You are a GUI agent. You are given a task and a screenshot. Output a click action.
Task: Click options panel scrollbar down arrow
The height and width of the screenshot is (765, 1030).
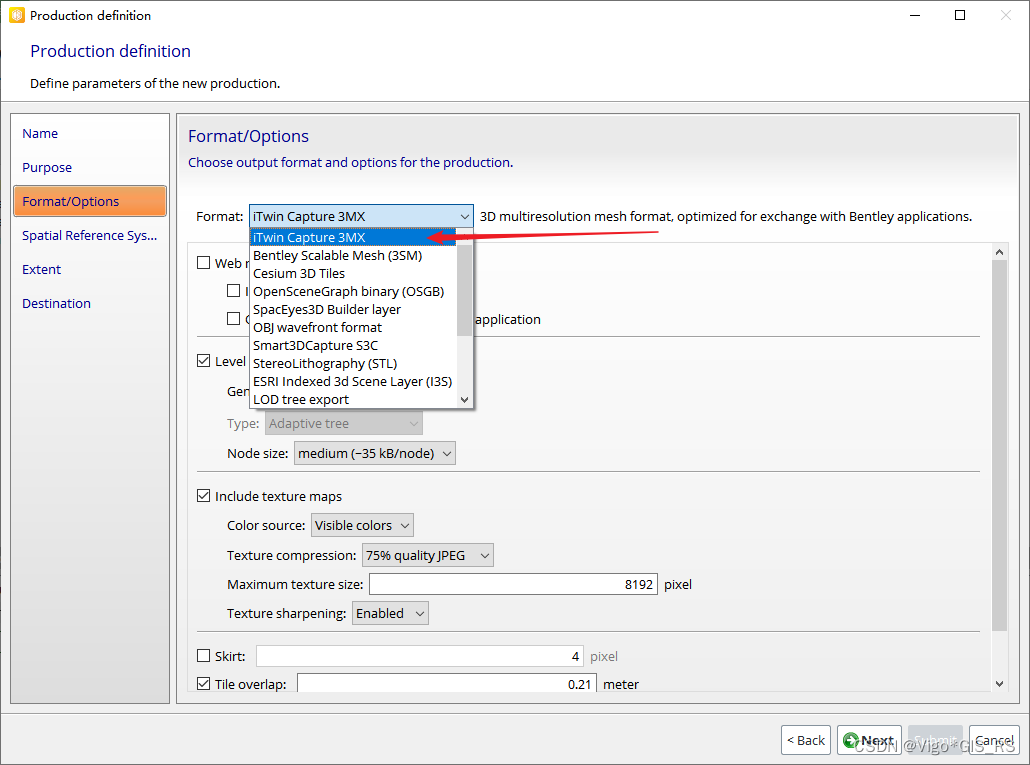coord(999,684)
